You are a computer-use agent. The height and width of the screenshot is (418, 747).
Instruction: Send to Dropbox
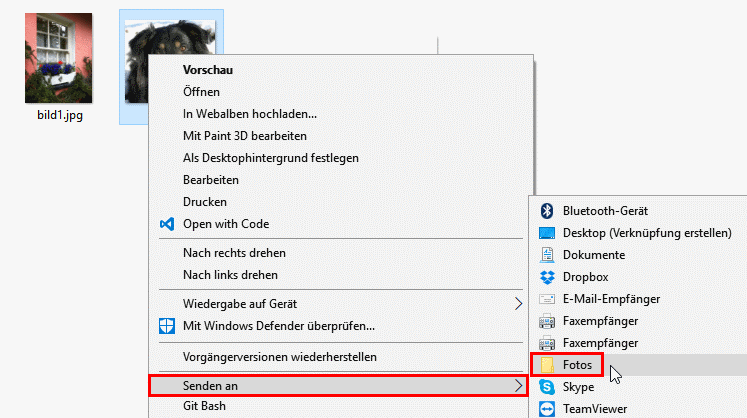click(x=585, y=277)
